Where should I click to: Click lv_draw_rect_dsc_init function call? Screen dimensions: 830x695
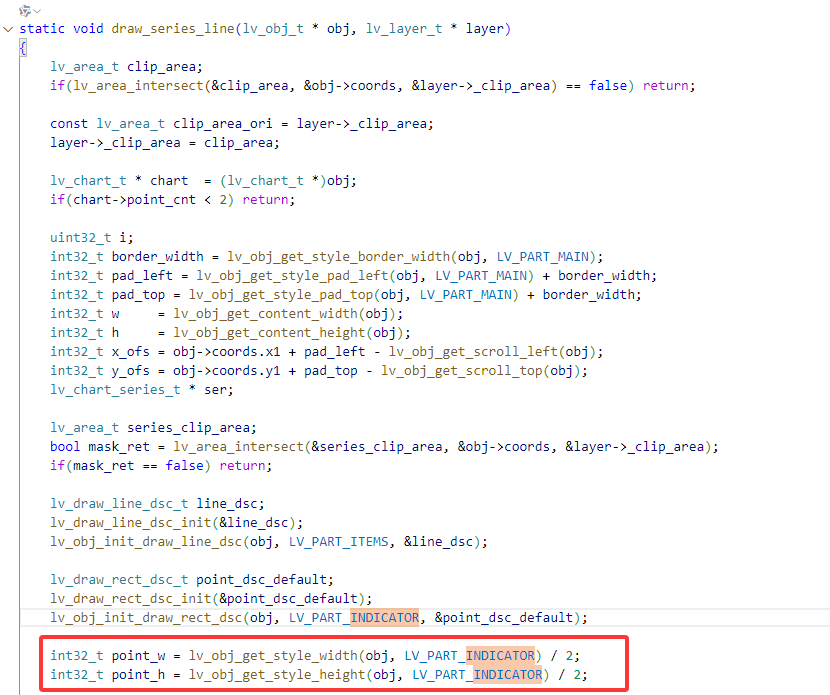click(x=131, y=599)
